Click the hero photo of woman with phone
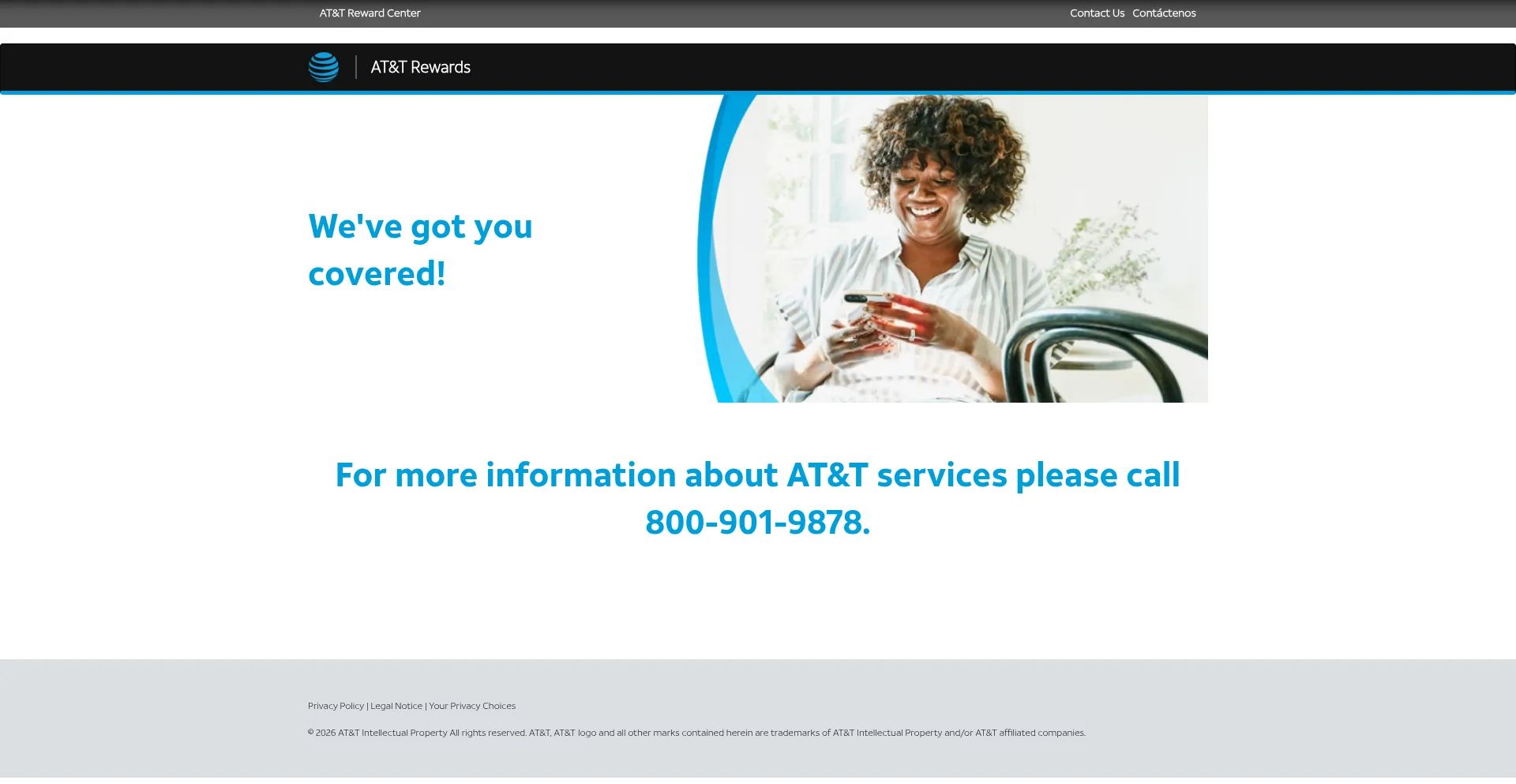 [x=952, y=249]
